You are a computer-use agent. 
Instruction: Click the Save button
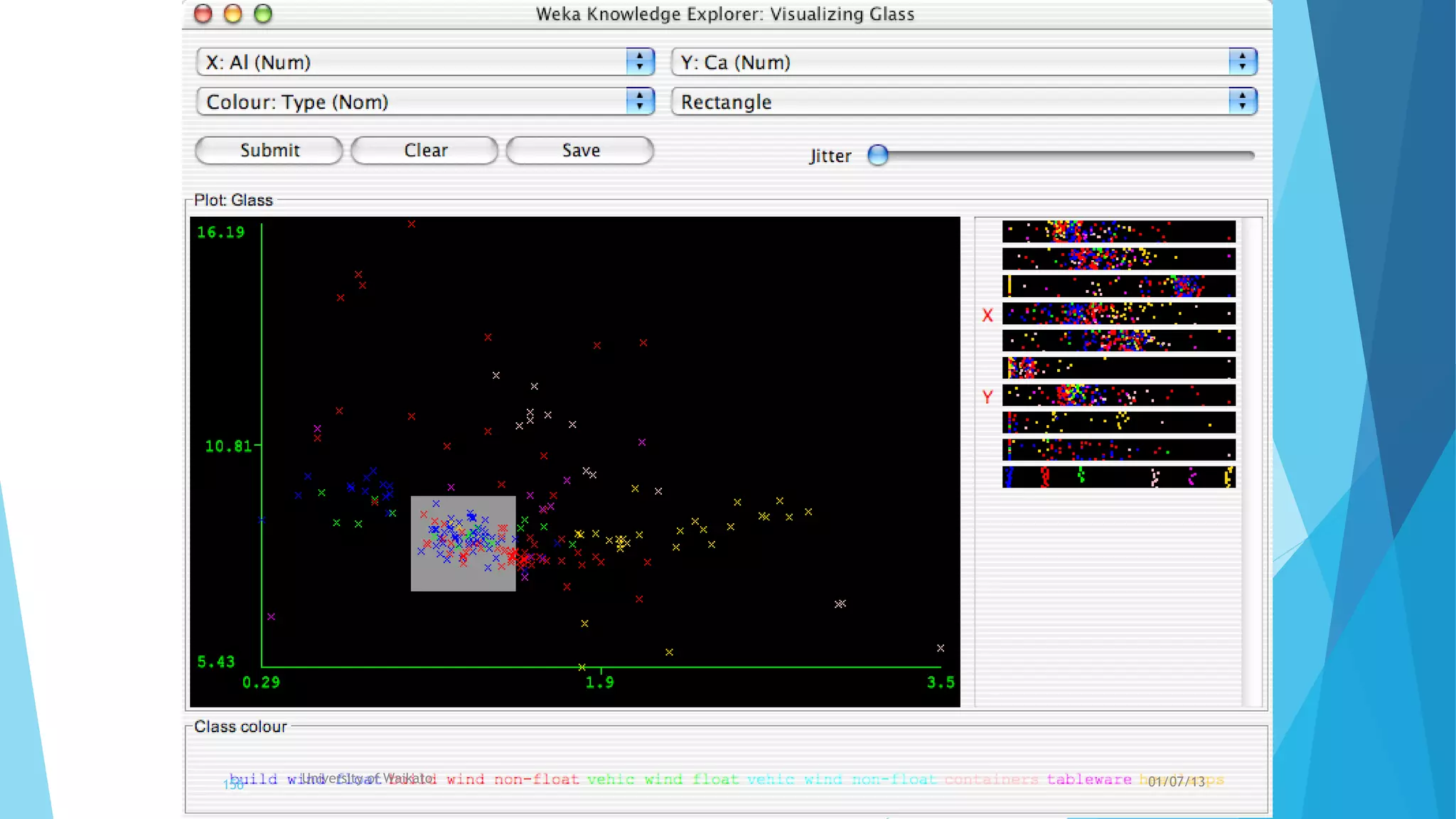pos(580,151)
